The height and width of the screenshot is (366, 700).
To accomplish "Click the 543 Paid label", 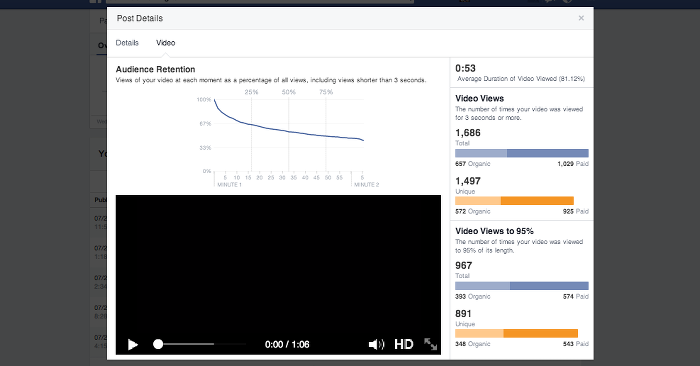I will coord(575,344).
